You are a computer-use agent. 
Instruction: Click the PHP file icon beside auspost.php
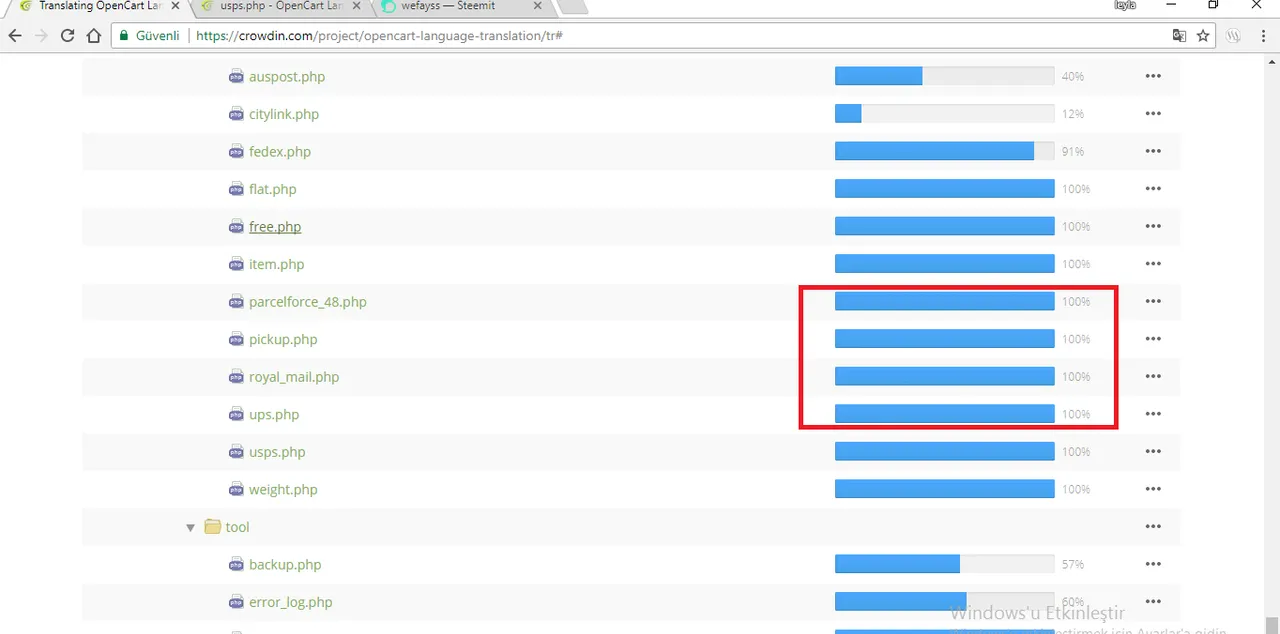click(x=236, y=76)
